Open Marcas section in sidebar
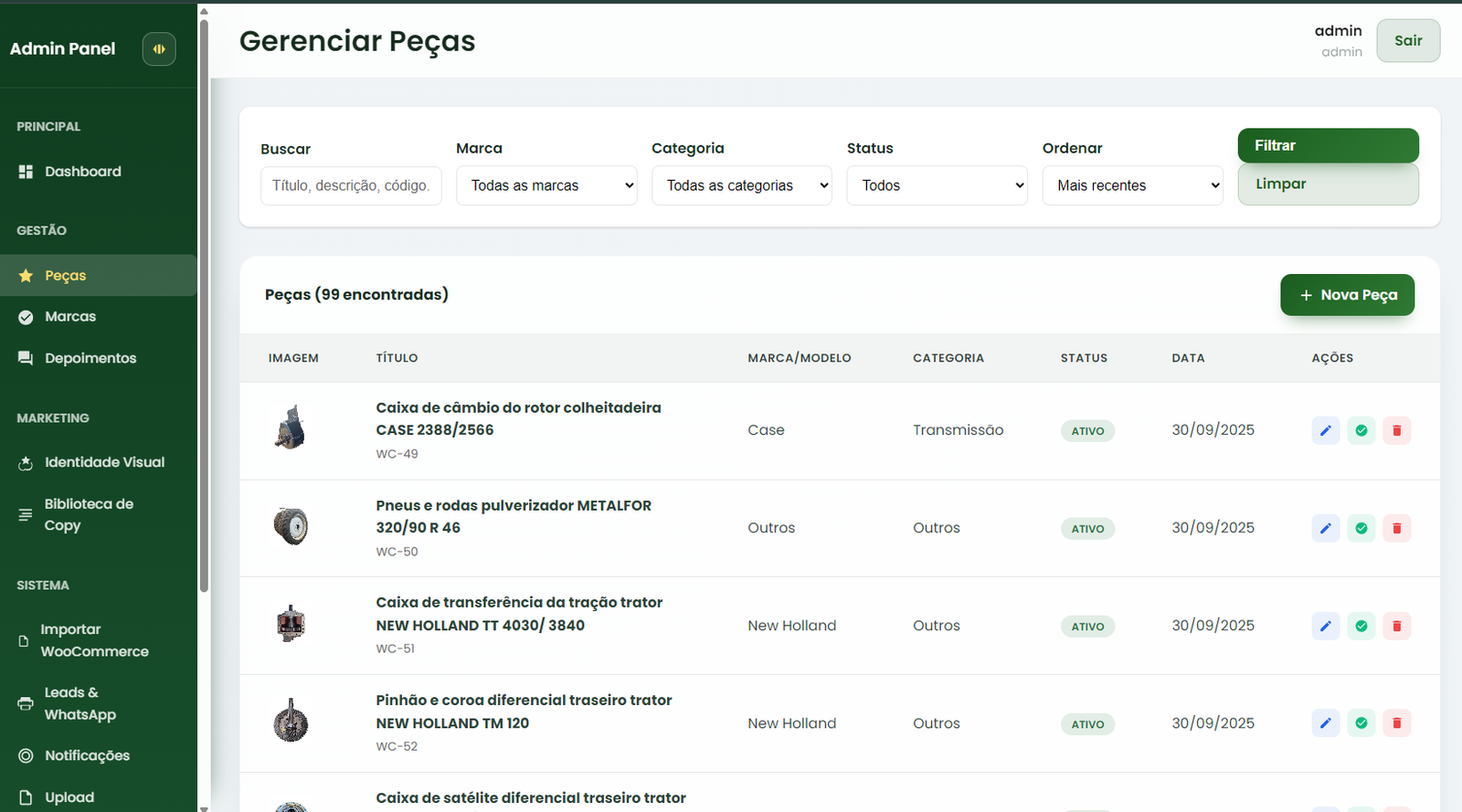The image size is (1462, 812). [x=70, y=317]
